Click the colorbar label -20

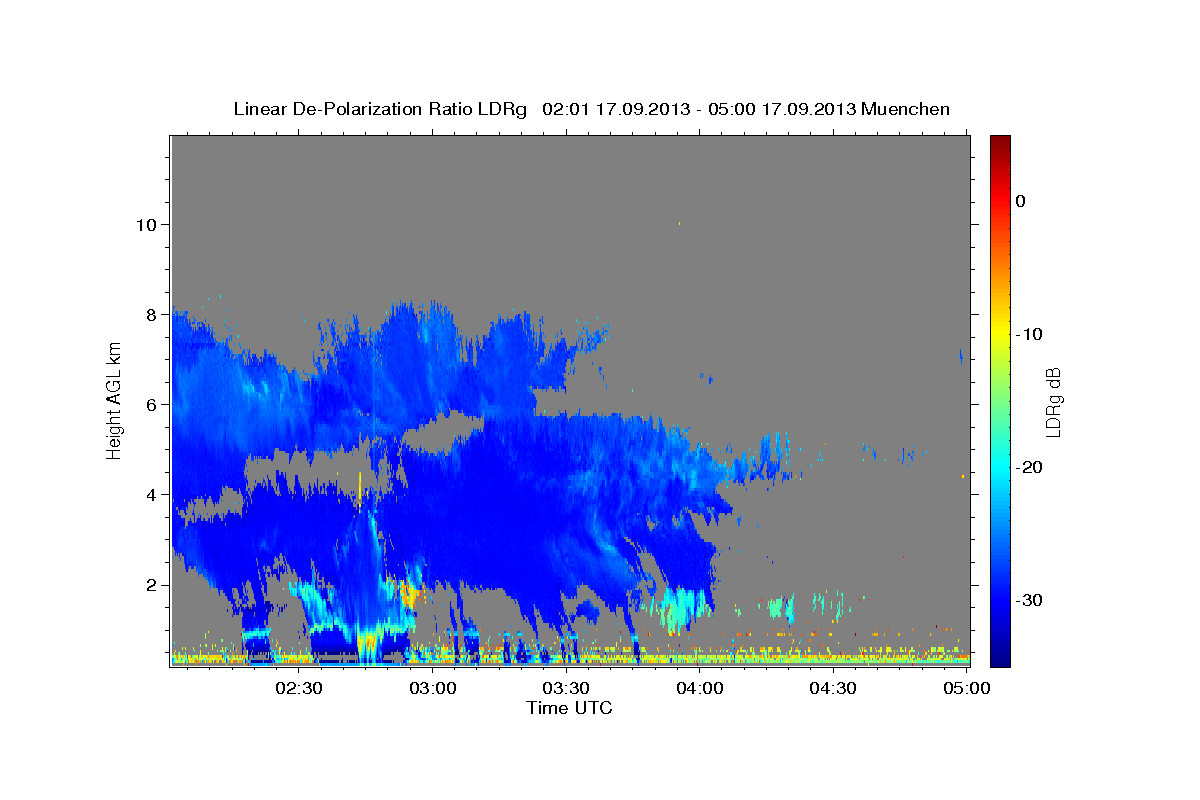point(1030,467)
